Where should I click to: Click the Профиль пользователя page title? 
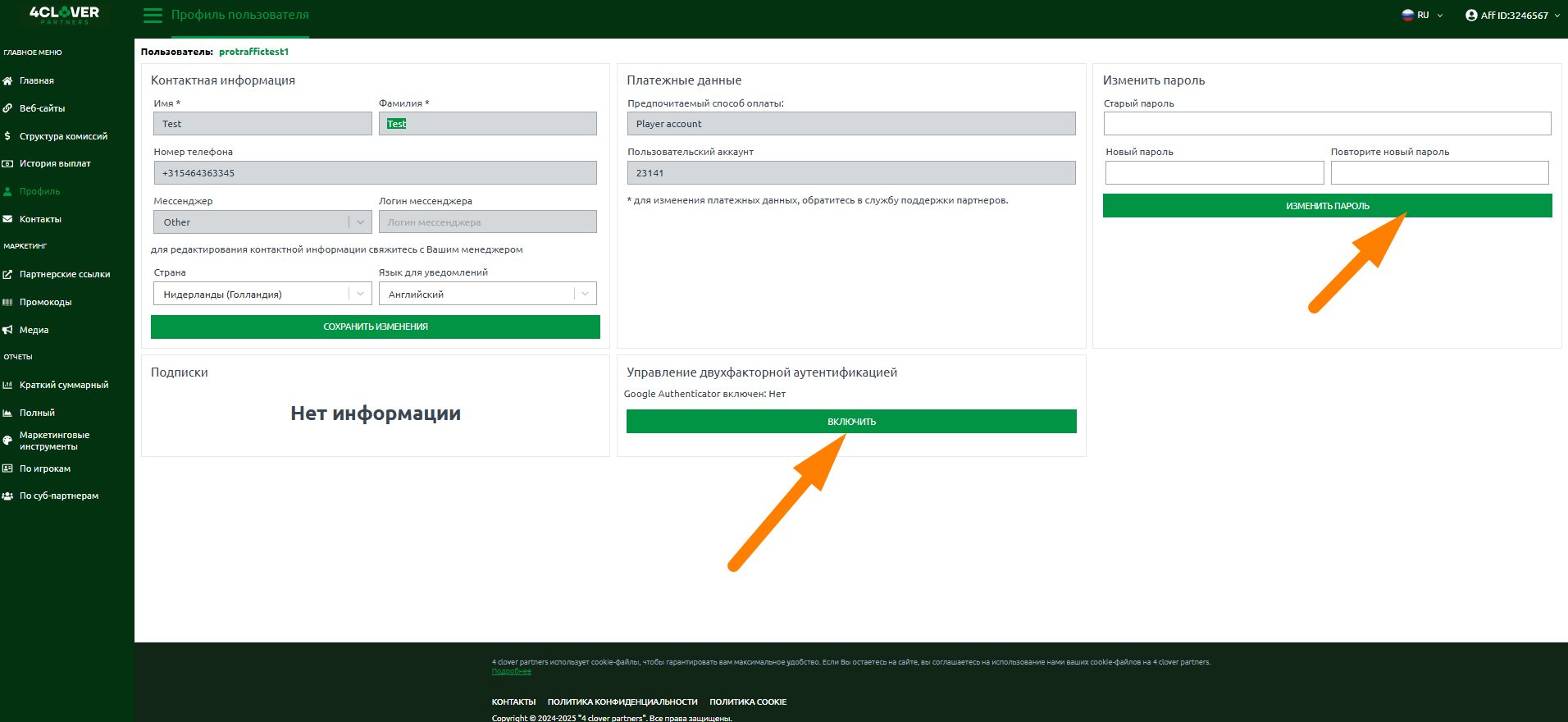(x=240, y=15)
